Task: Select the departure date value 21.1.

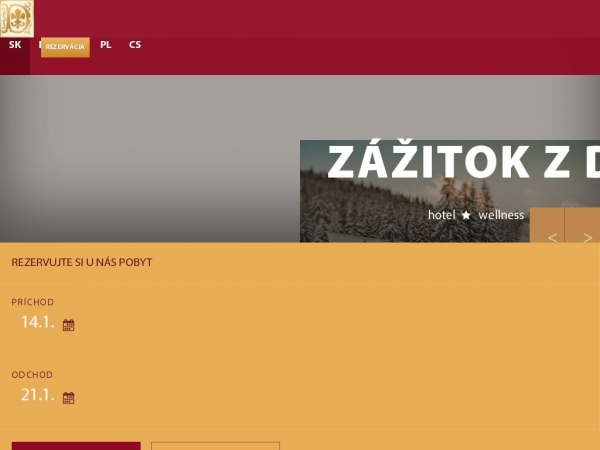Action: pyautogui.click(x=38, y=395)
